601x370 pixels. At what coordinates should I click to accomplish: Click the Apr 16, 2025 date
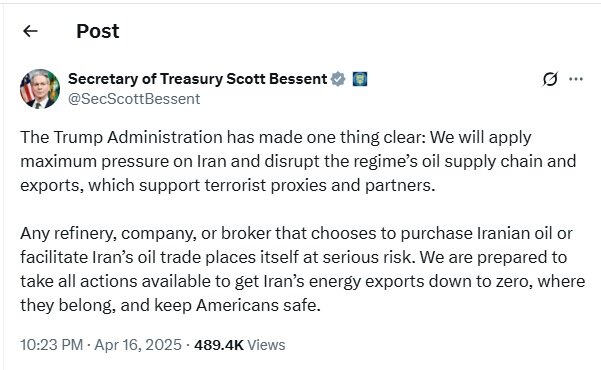(138, 345)
